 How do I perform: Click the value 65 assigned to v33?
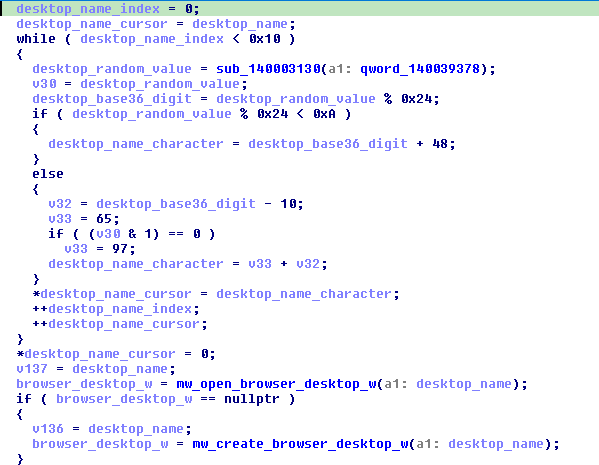point(104,219)
